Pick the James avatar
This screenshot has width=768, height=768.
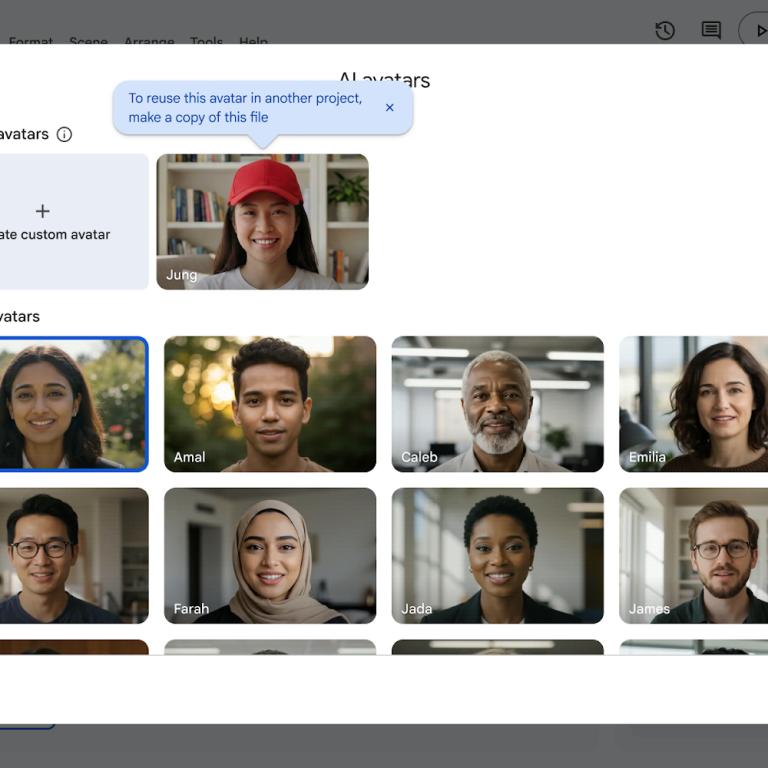(x=693, y=556)
